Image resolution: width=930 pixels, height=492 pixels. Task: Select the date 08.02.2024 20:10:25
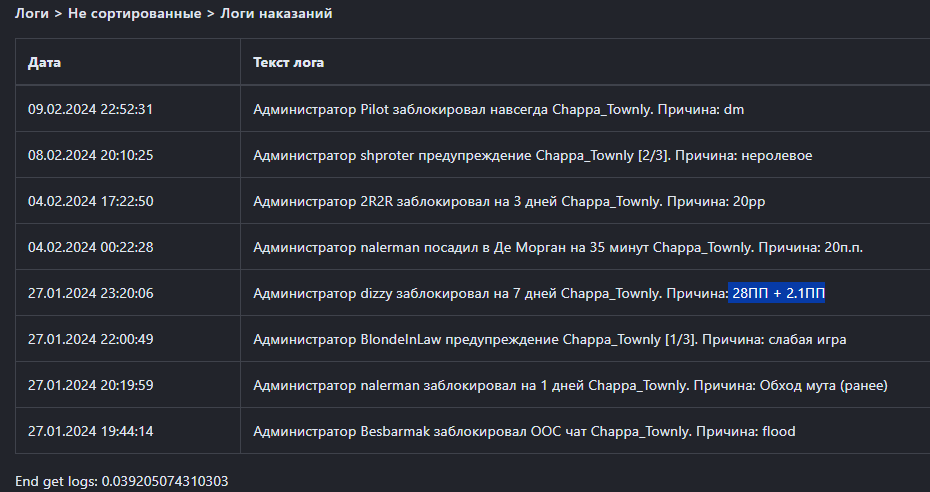(90, 155)
